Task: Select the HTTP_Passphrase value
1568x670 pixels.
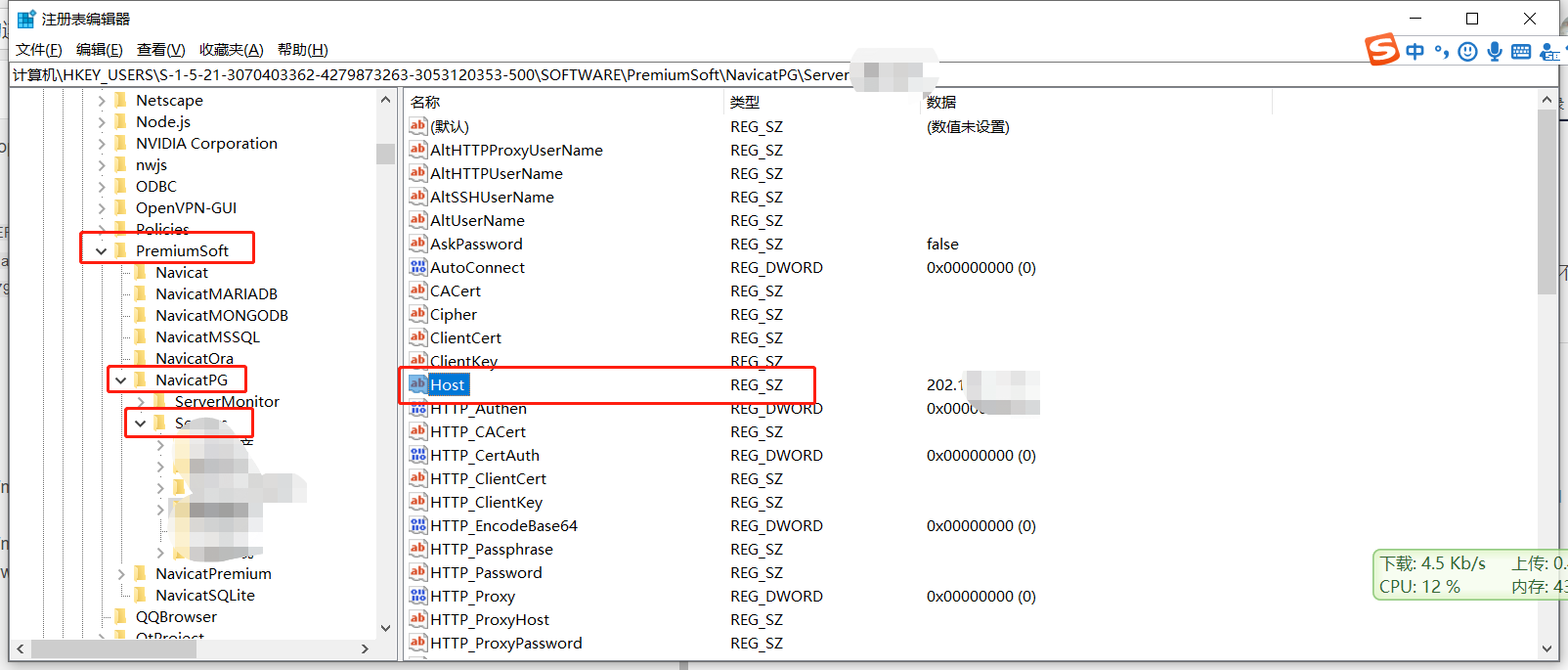Action: (x=492, y=549)
